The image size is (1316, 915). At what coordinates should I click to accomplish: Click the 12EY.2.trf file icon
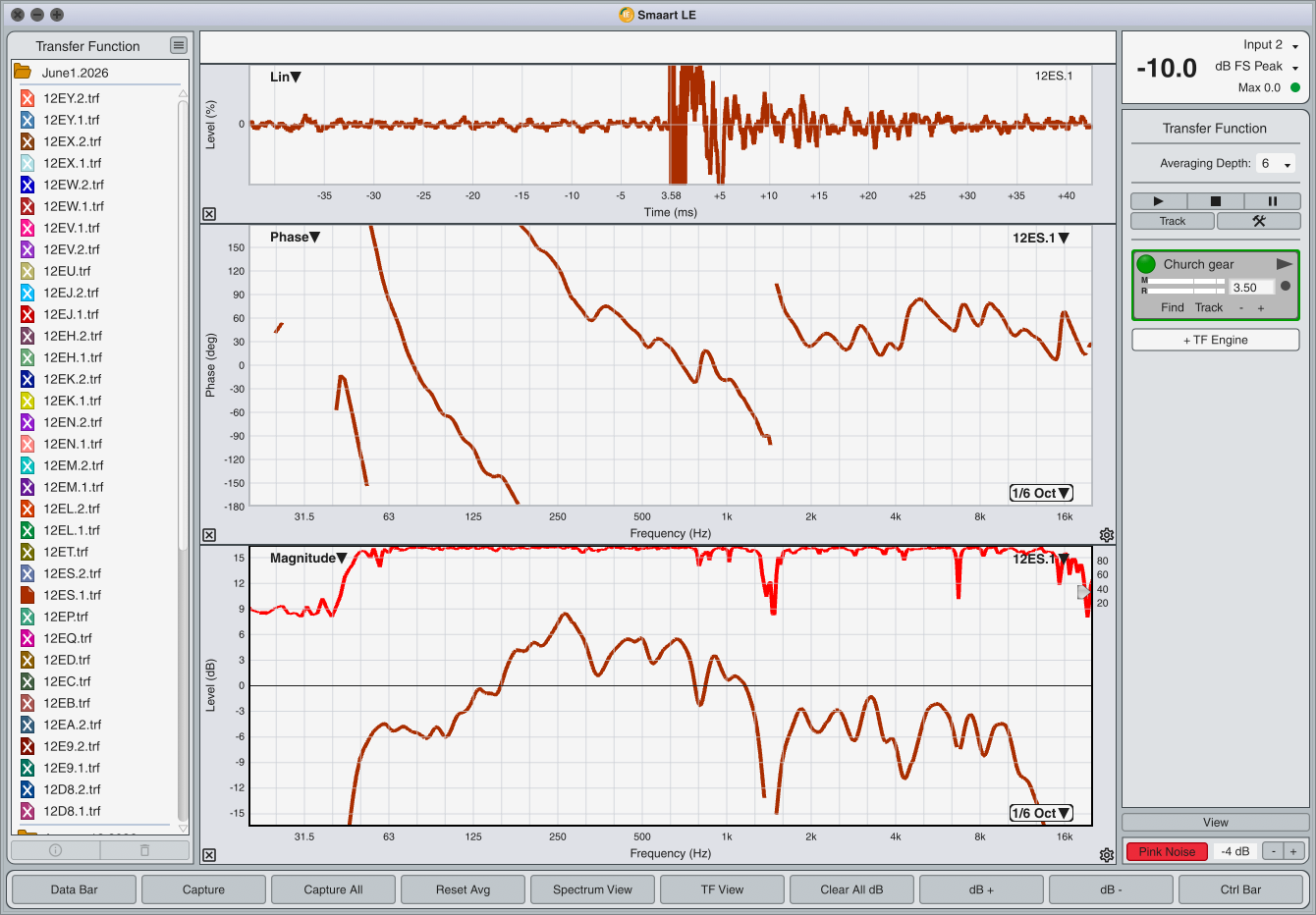click(27, 98)
